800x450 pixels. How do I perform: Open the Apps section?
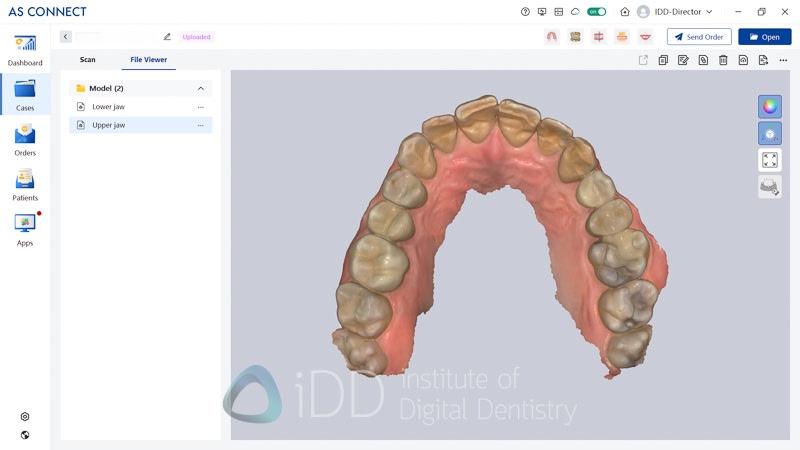pos(25,230)
